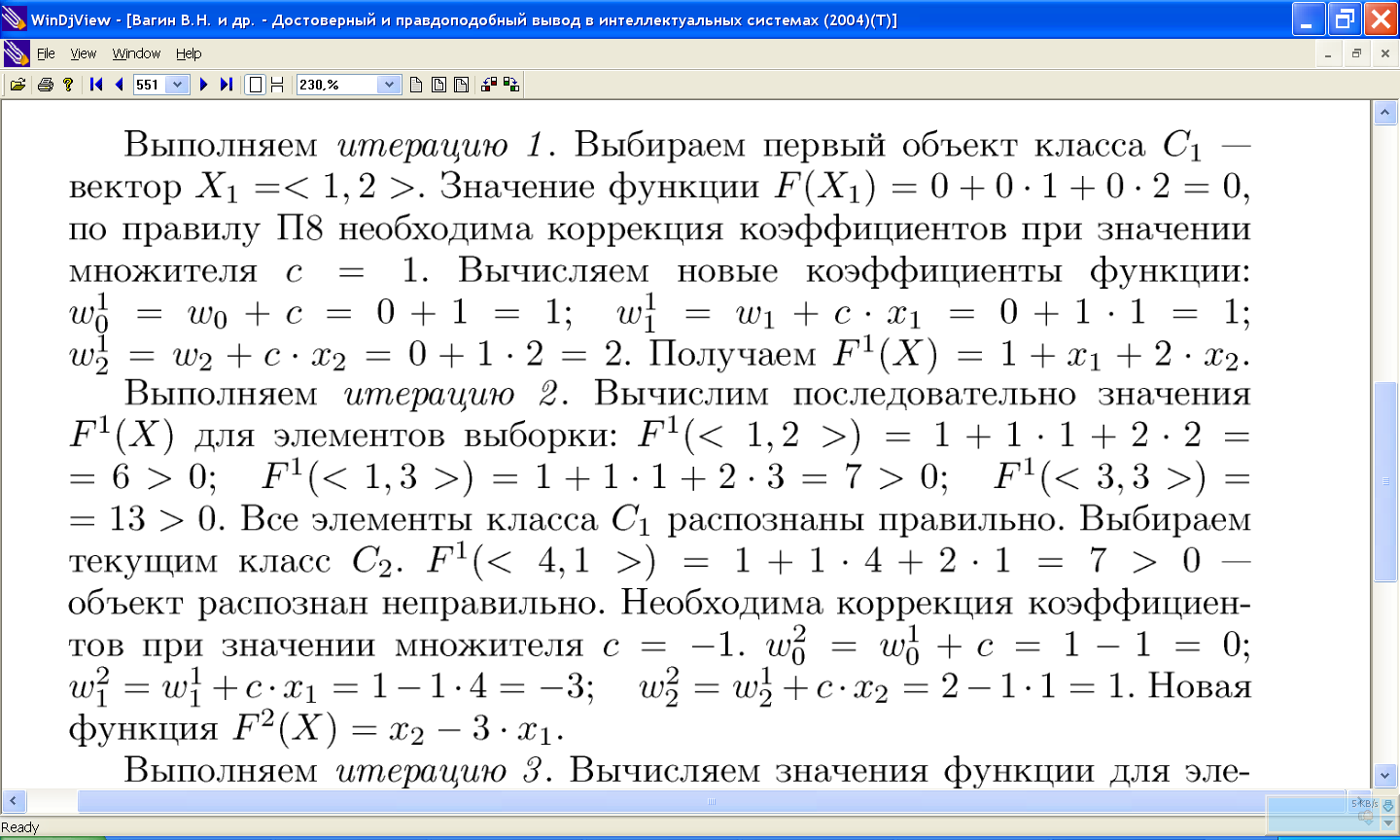Print the document using the printer icon
The height and width of the screenshot is (840, 1400).
click(x=45, y=85)
